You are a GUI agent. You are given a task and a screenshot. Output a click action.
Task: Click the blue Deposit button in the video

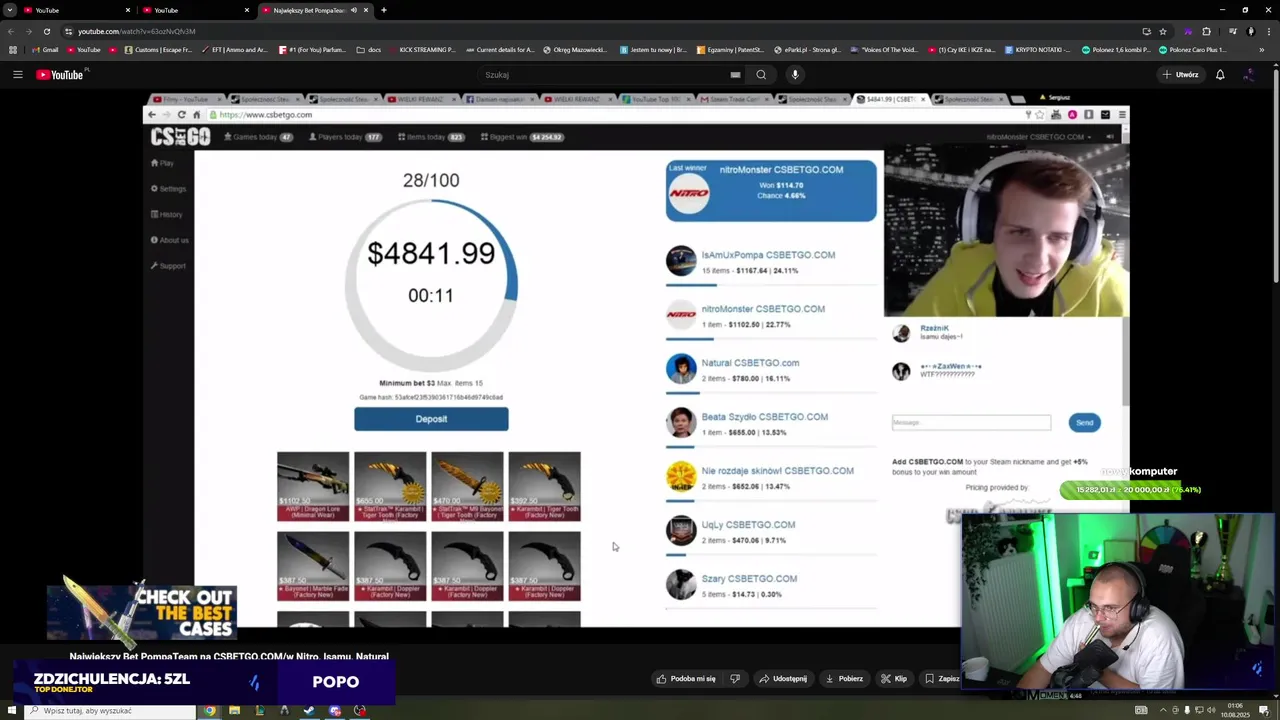431,419
